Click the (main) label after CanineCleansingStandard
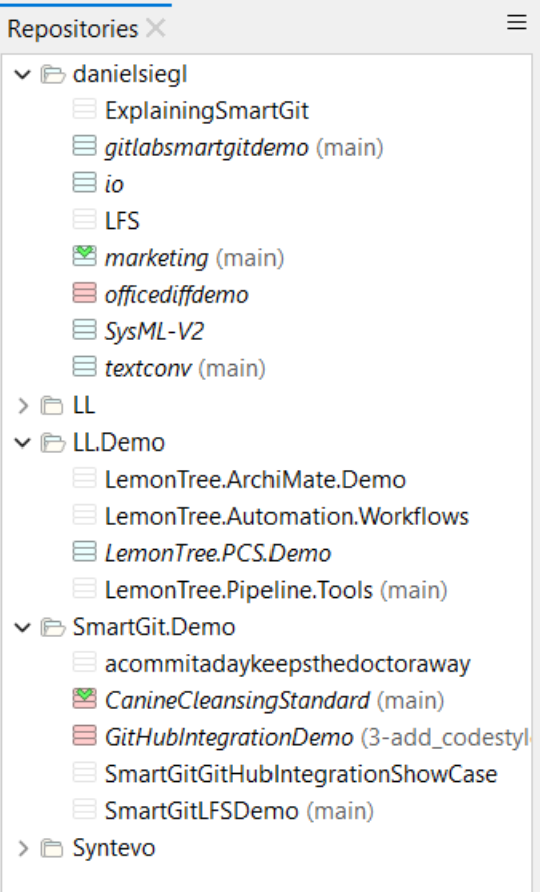 click(411, 700)
